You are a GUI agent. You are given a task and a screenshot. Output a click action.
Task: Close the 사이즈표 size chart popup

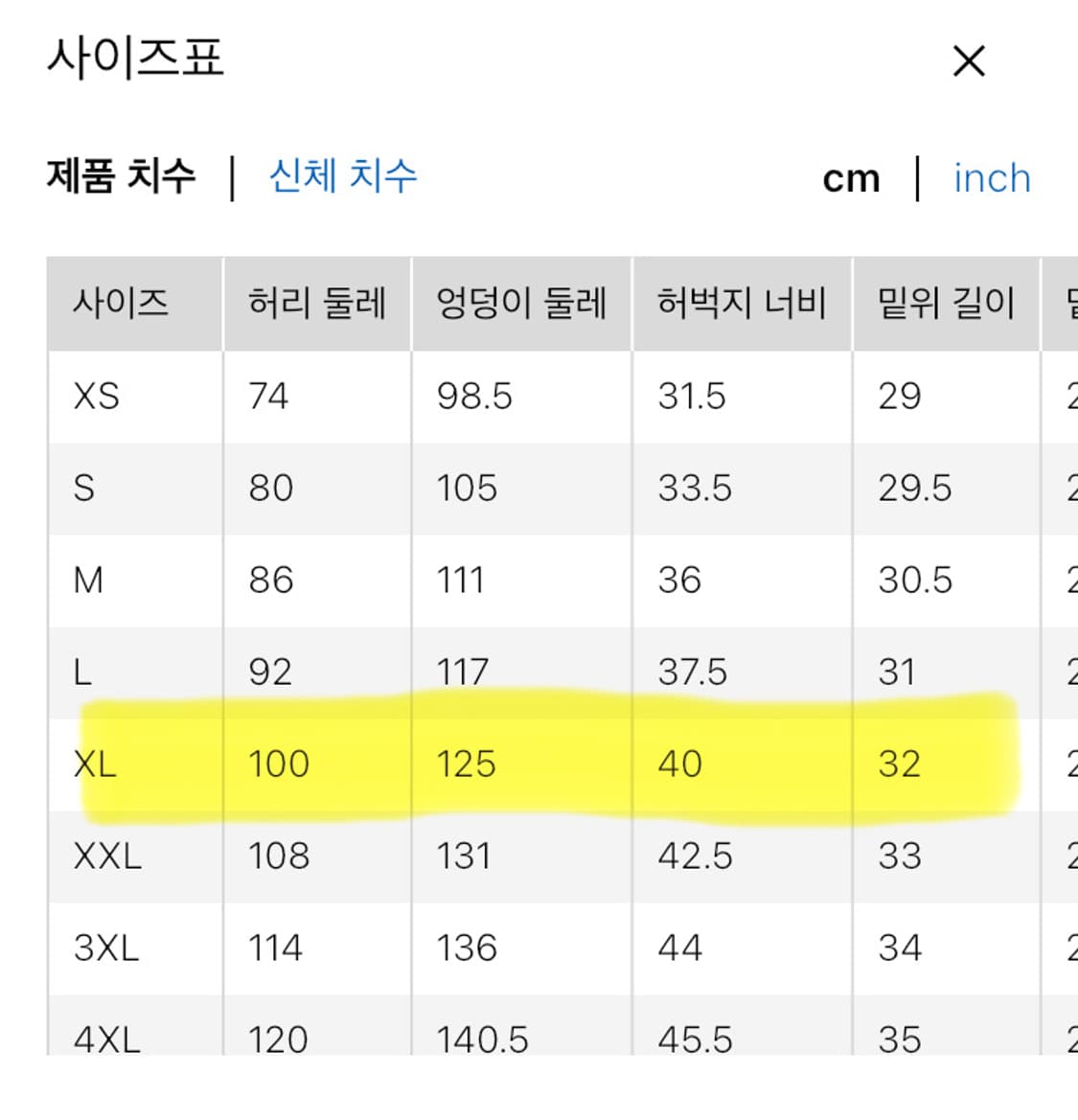pyautogui.click(x=968, y=60)
